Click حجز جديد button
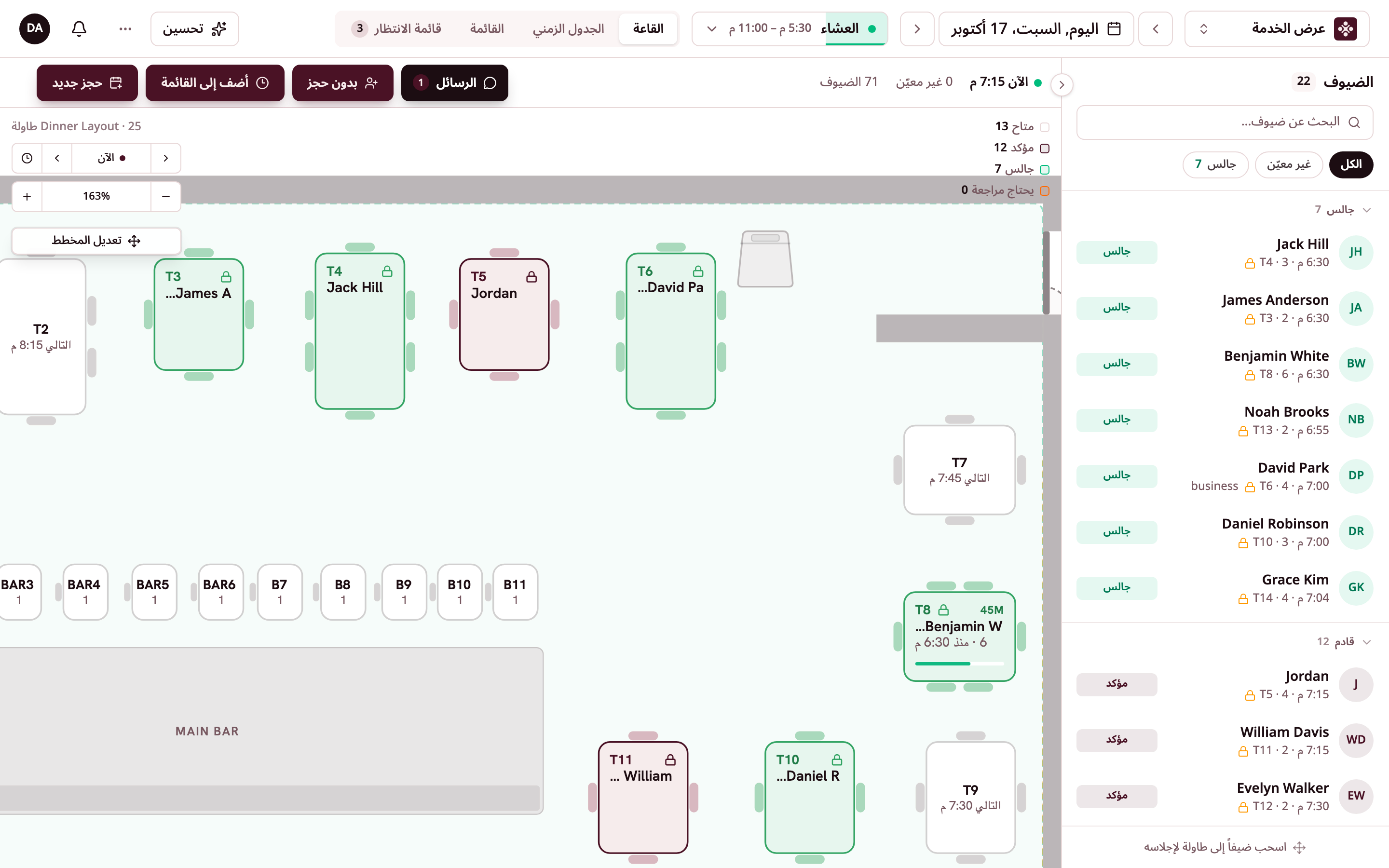The width and height of the screenshot is (1389, 868). 87,83
